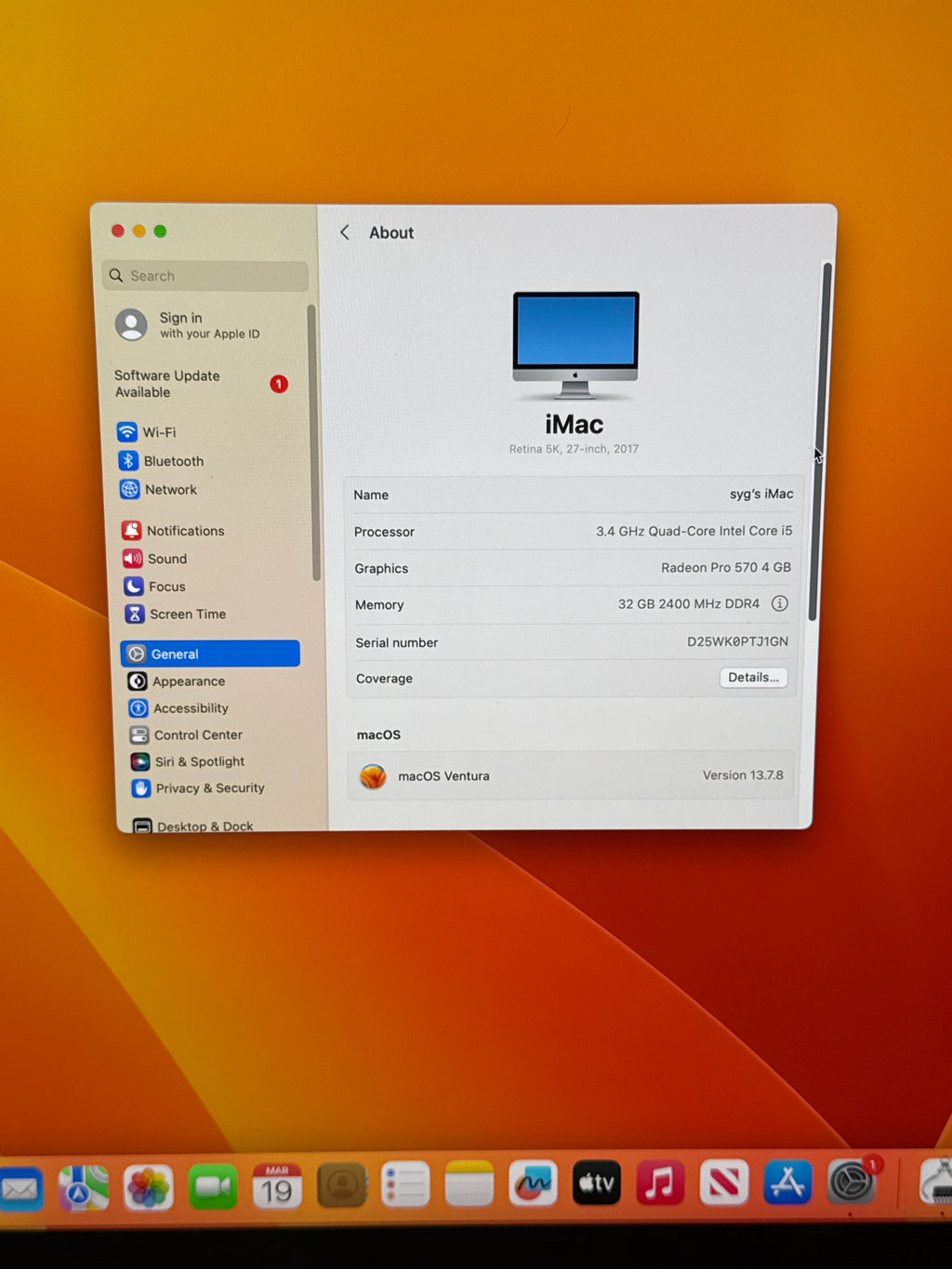The image size is (952, 1269).
Task: Select the Processor value 3.4 GHz Quad-Core
Action: pyautogui.click(x=694, y=531)
